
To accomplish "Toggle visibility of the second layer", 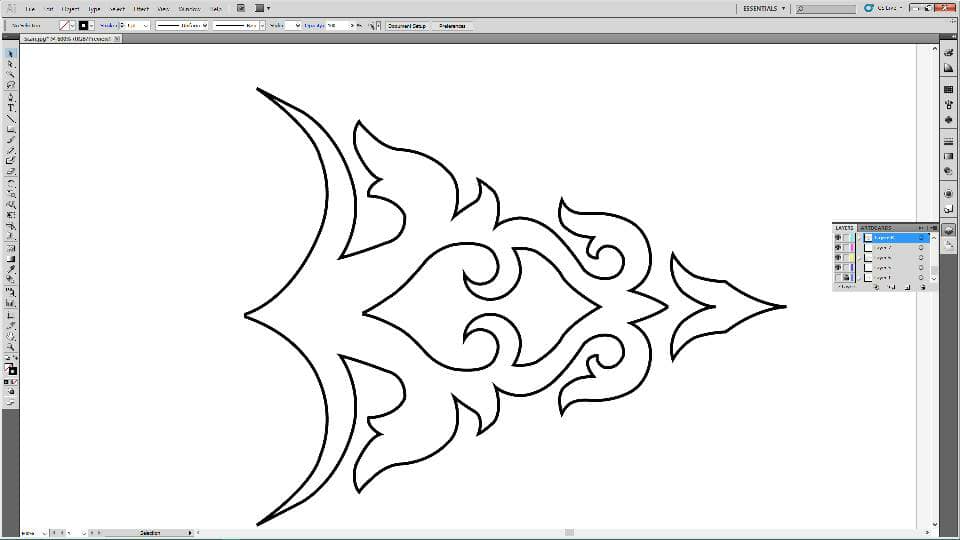I will click(x=838, y=247).
